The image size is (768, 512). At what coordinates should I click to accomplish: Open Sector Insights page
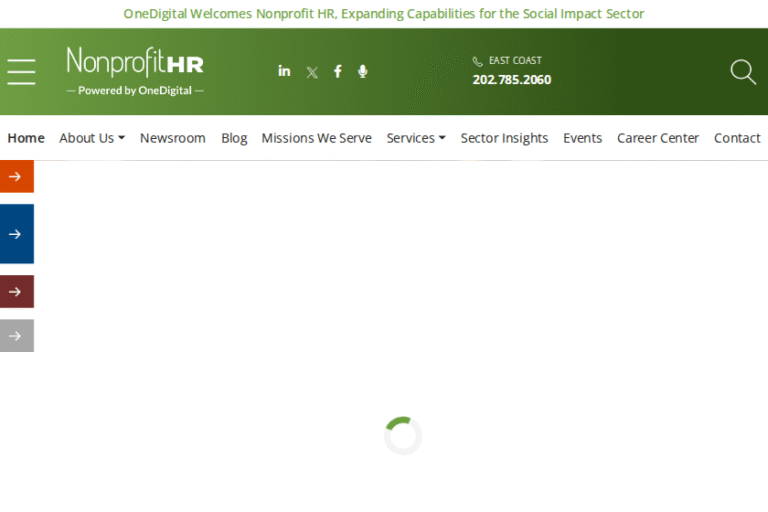coord(504,138)
